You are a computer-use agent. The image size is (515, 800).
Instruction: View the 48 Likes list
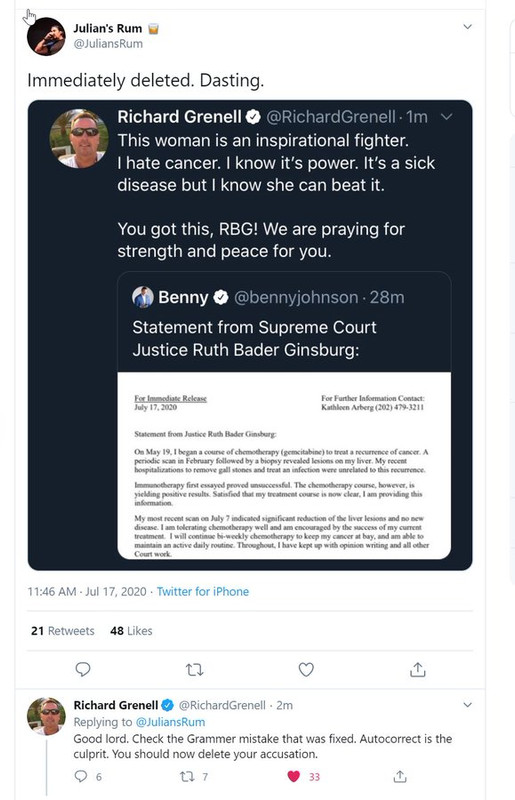pos(131,631)
